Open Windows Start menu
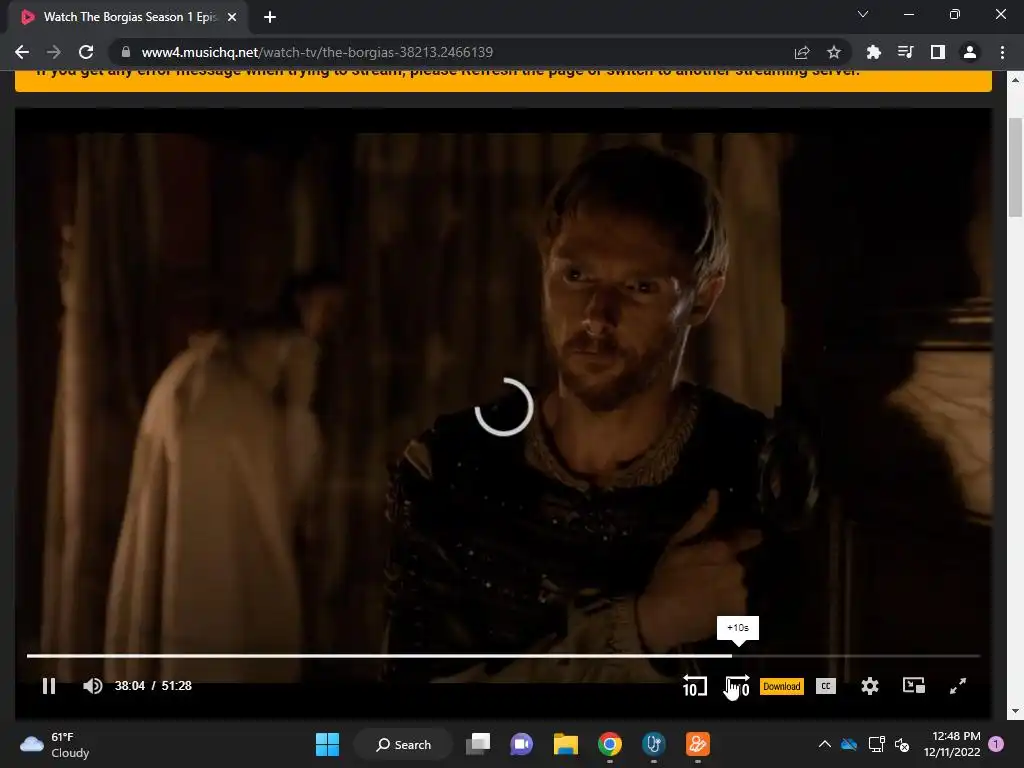The height and width of the screenshot is (768, 1024). click(x=327, y=744)
